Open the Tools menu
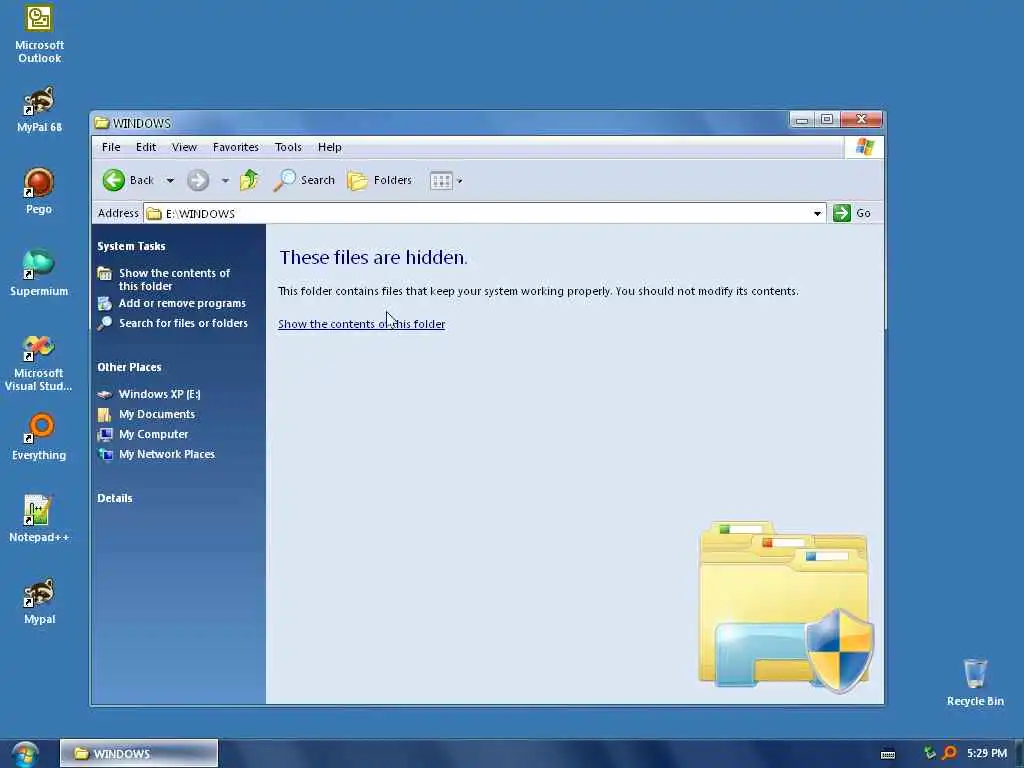The height and width of the screenshot is (768, 1024). (288, 147)
